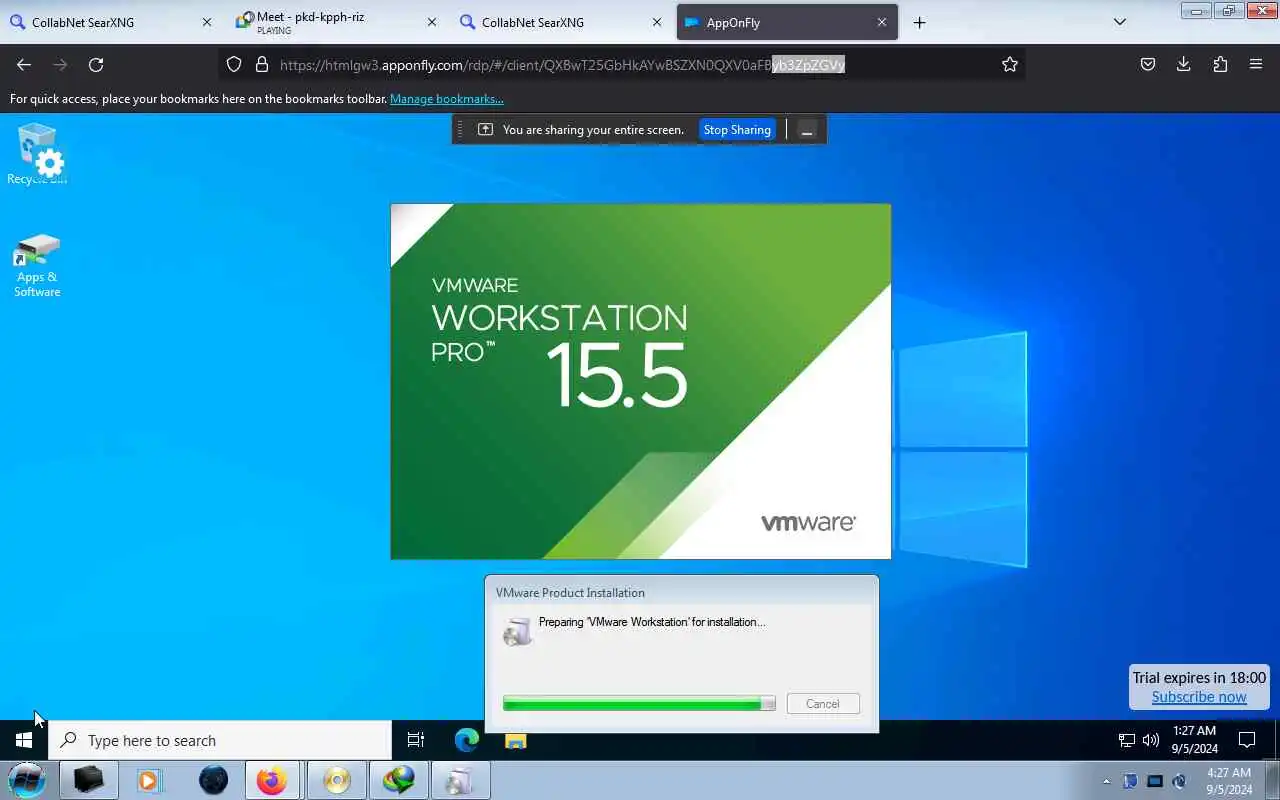Cancel the VMware installation preparation
The height and width of the screenshot is (800, 1280).
[823, 704]
